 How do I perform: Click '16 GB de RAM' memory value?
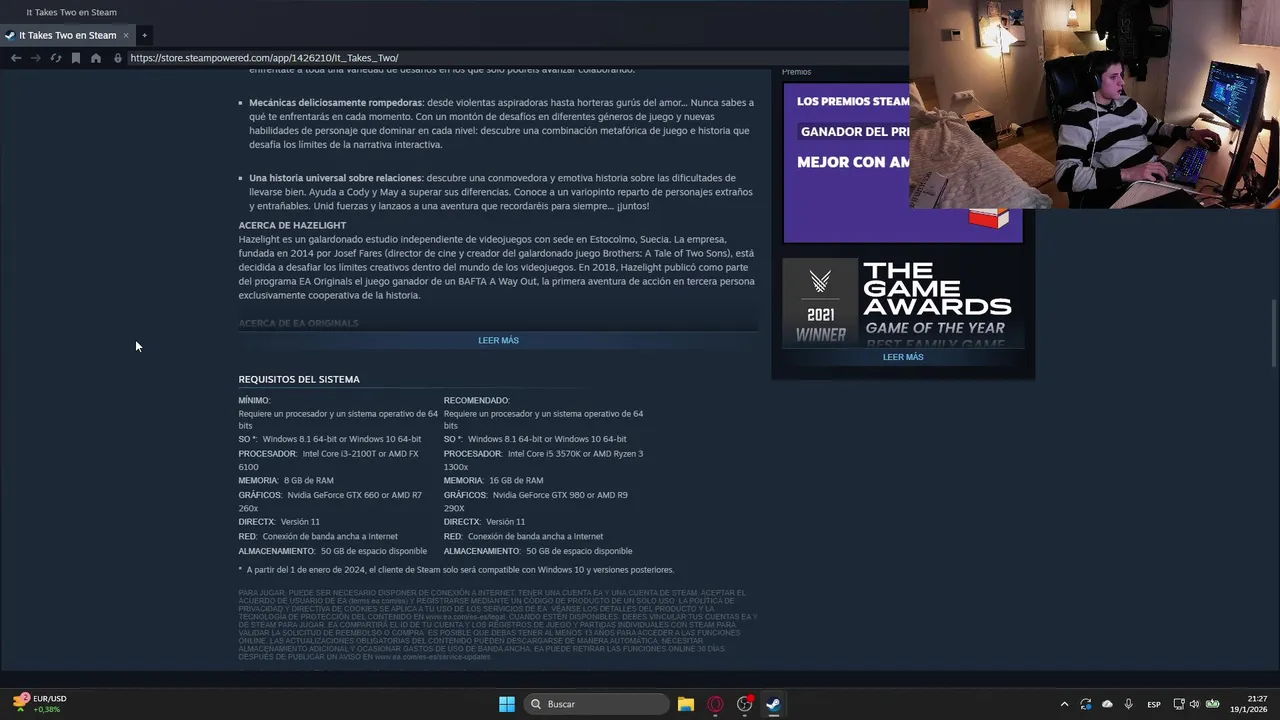[x=516, y=480]
